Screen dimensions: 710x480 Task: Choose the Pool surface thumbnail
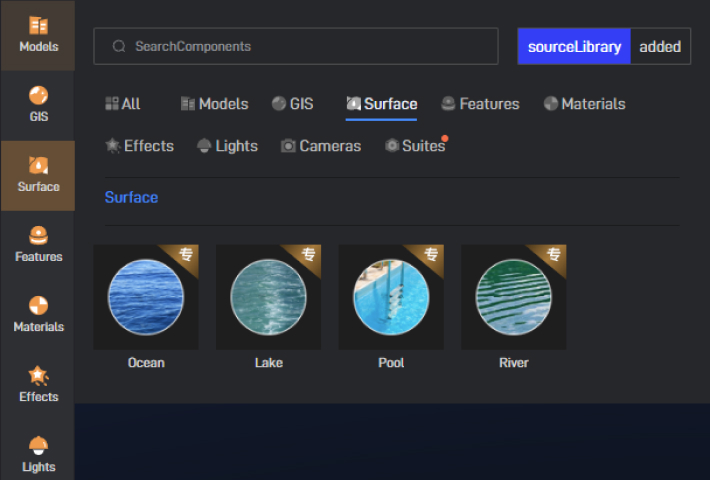[x=391, y=297]
